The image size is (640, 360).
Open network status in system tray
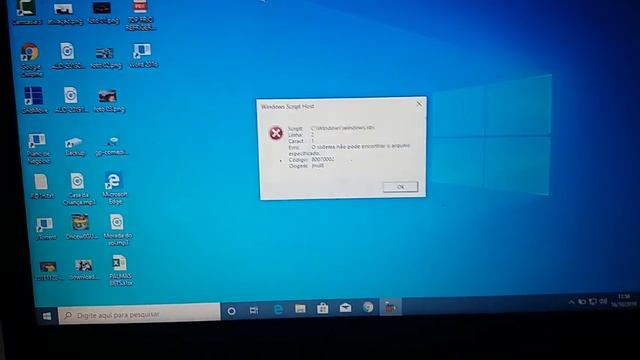click(593, 302)
